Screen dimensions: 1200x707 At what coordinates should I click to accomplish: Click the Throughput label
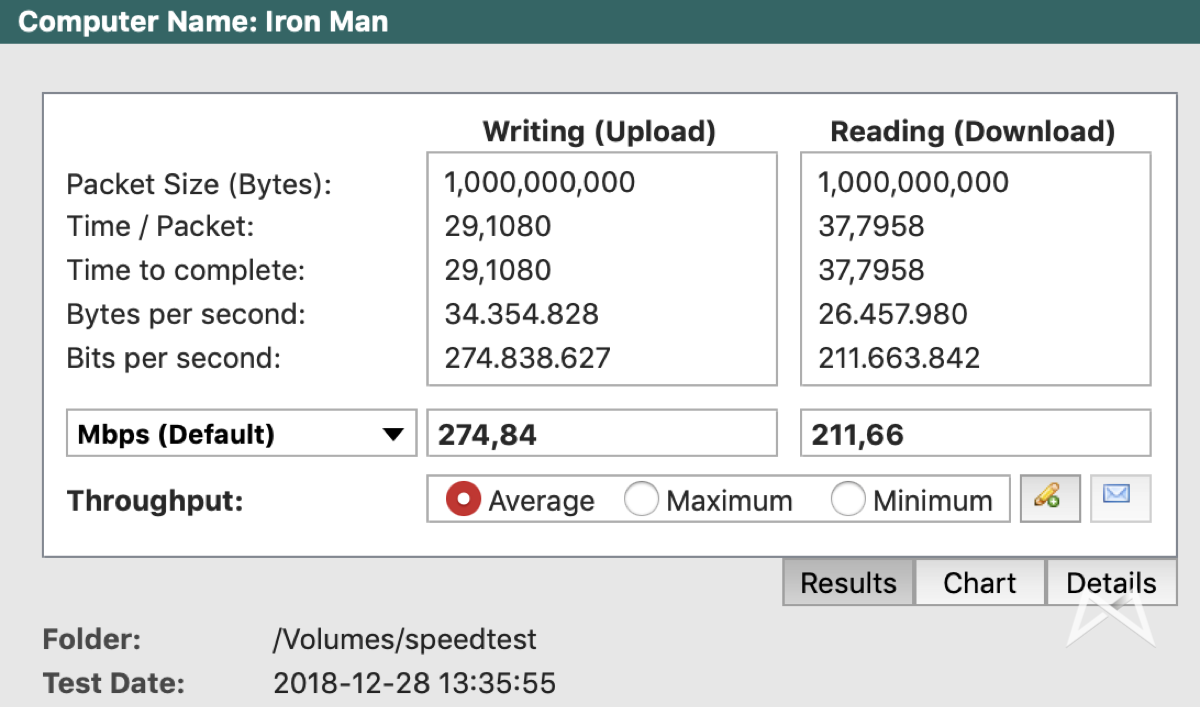click(155, 500)
